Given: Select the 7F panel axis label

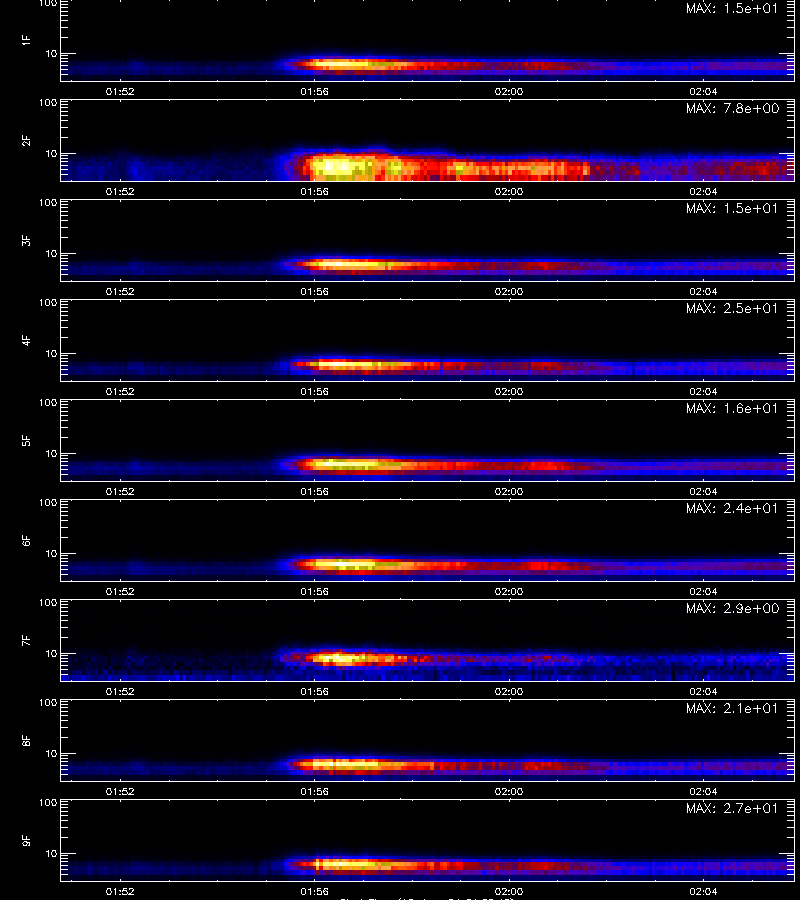Looking at the screenshot, I should point(26,641).
